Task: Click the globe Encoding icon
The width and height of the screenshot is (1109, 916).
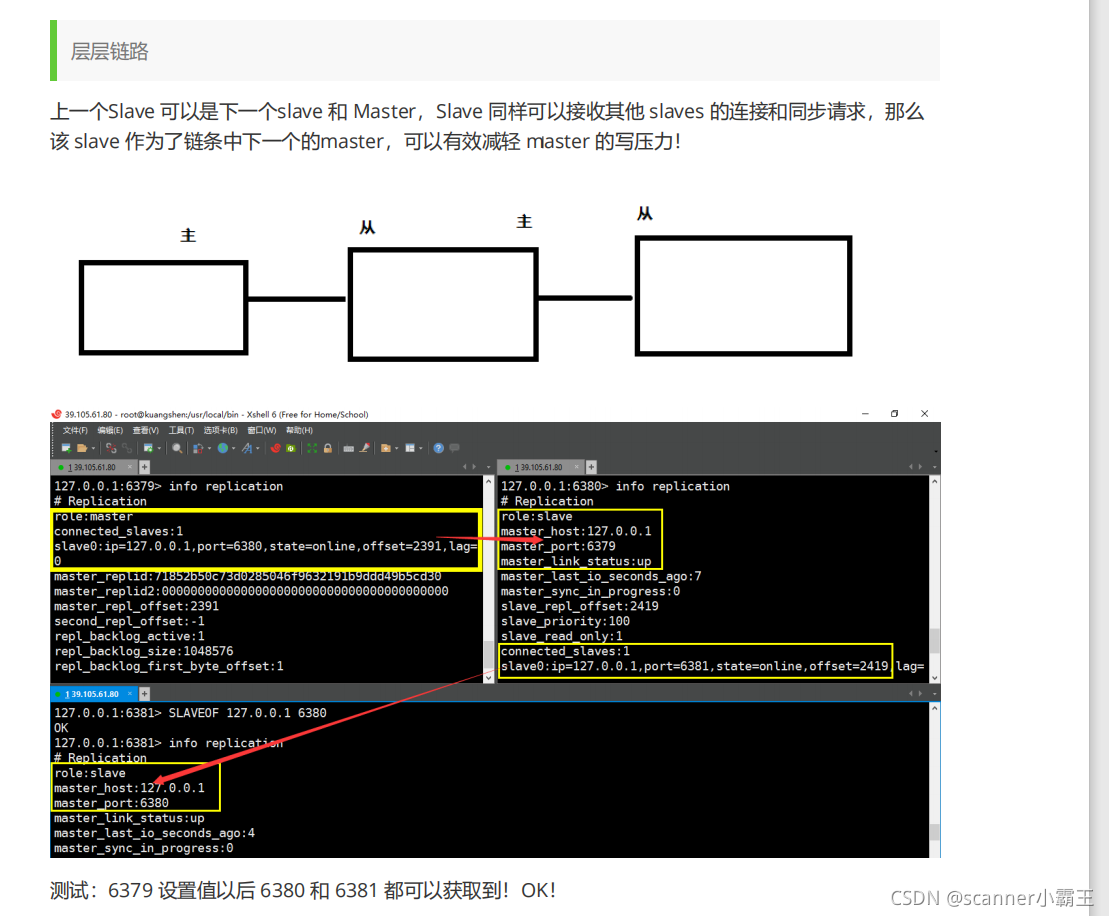Action: [223, 448]
